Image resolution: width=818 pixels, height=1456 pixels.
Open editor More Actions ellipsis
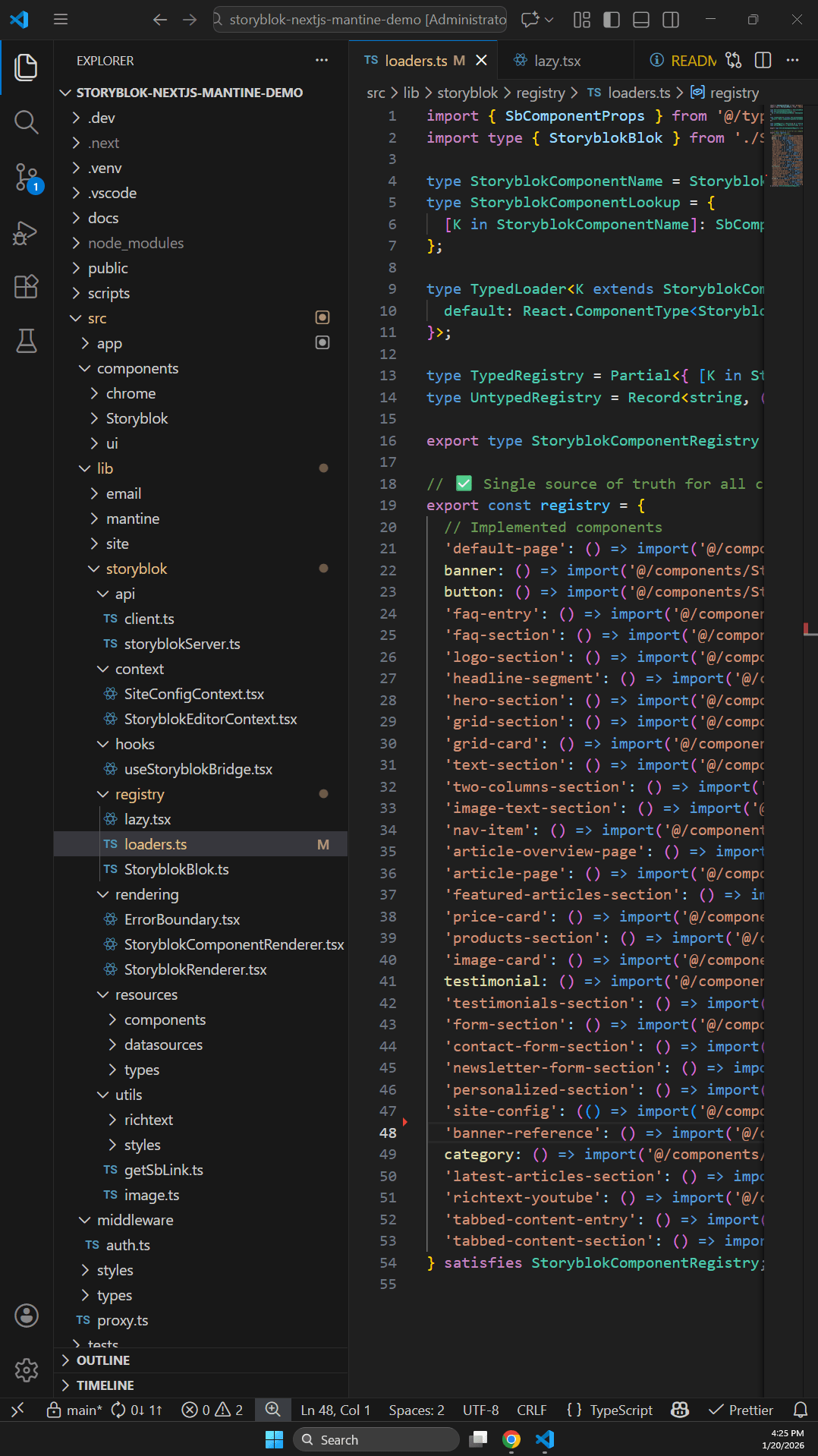pyautogui.click(x=793, y=60)
